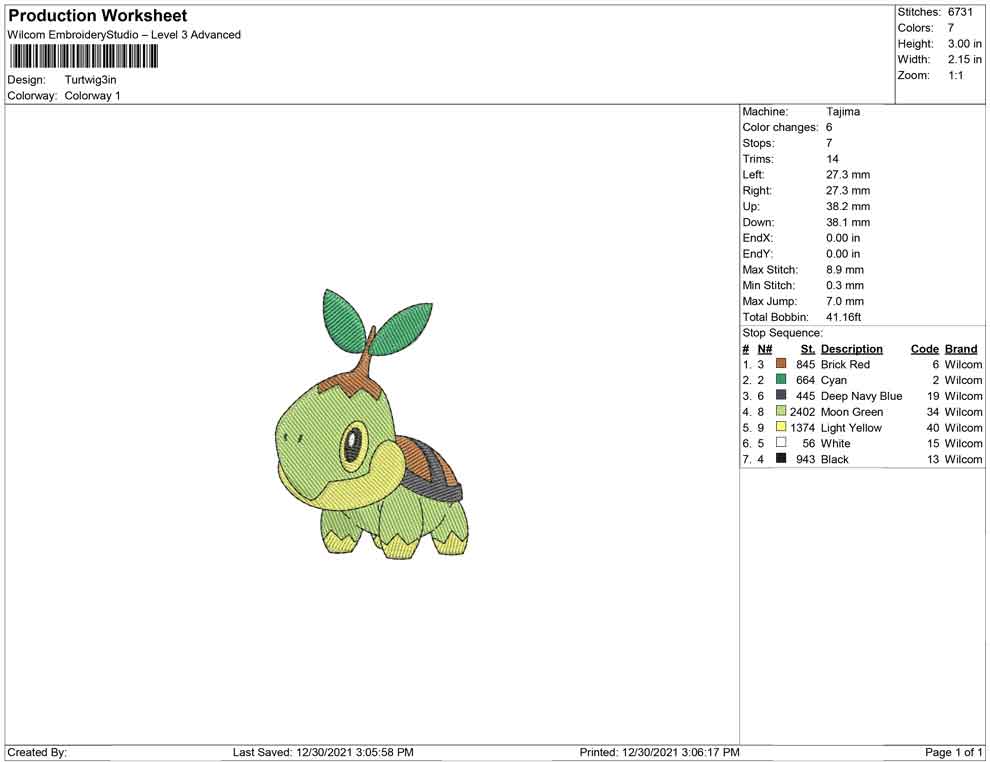Click the 'Production Worksheet' title
990x762 pixels.
pyautogui.click(x=98, y=16)
